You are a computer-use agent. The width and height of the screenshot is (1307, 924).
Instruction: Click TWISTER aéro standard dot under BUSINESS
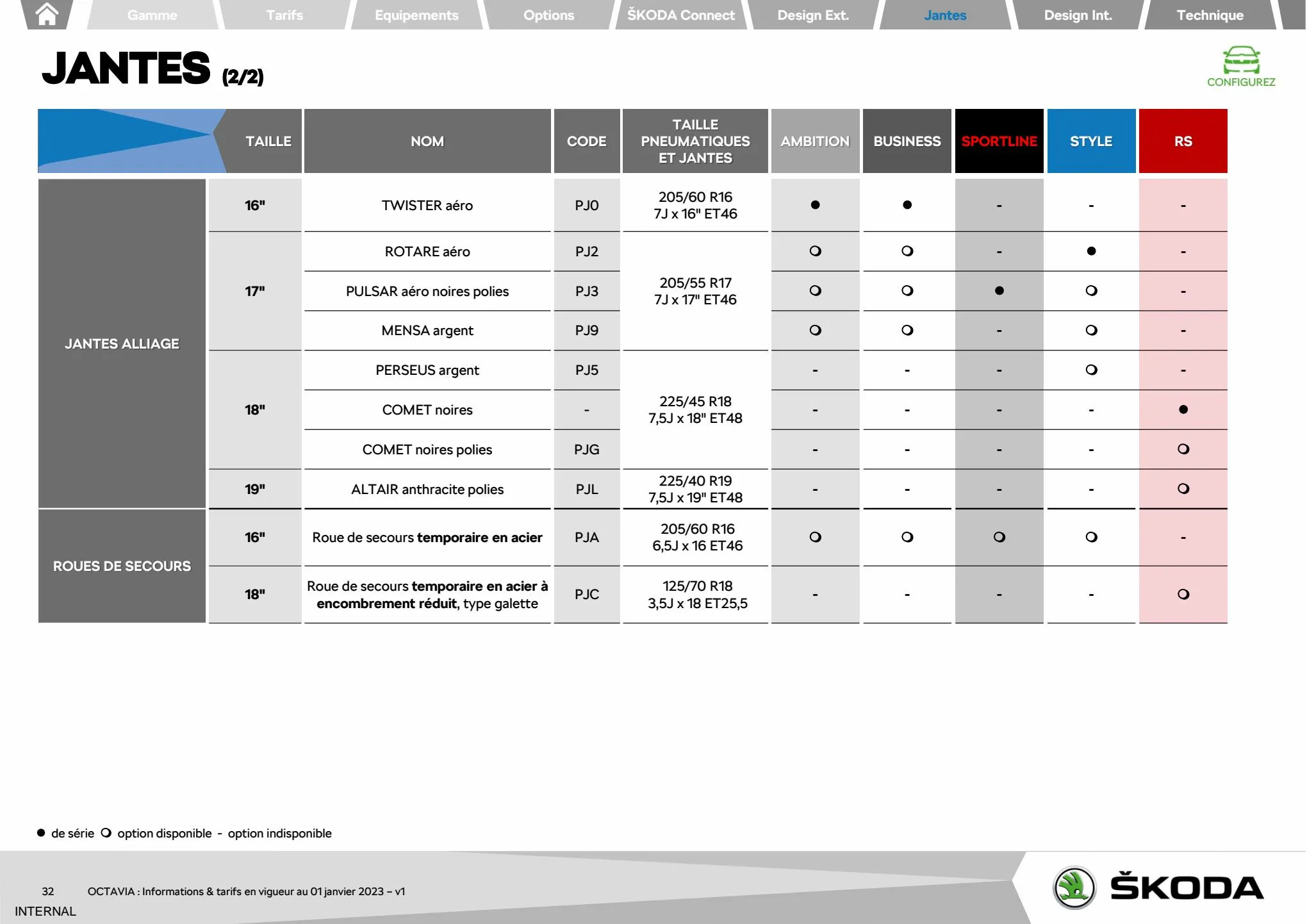click(x=907, y=205)
